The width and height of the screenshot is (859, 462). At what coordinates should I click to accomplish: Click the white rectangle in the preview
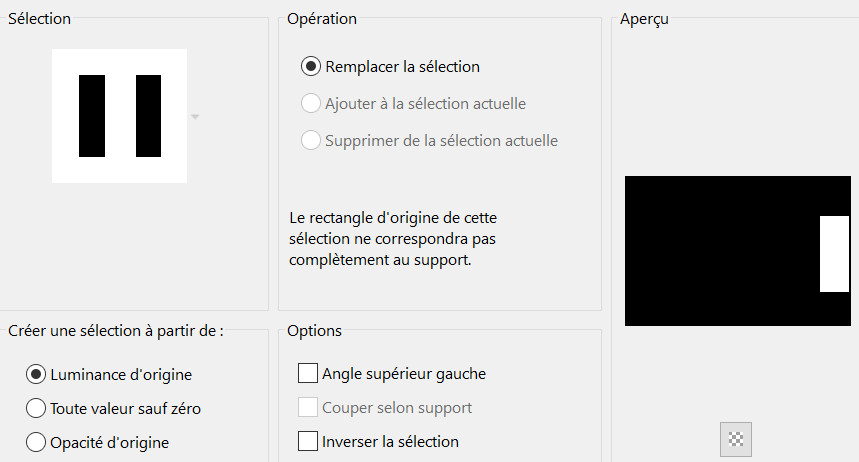click(x=834, y=254)
